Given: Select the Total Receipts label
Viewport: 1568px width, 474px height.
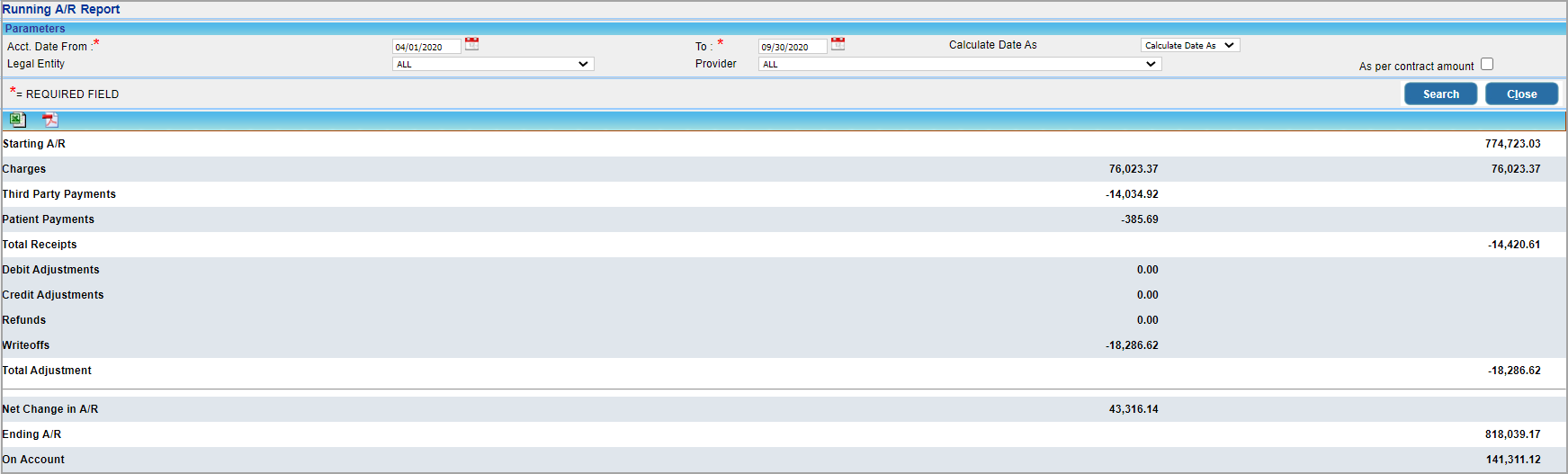Looking at the screenshot, I should click(x=40, y=245).
